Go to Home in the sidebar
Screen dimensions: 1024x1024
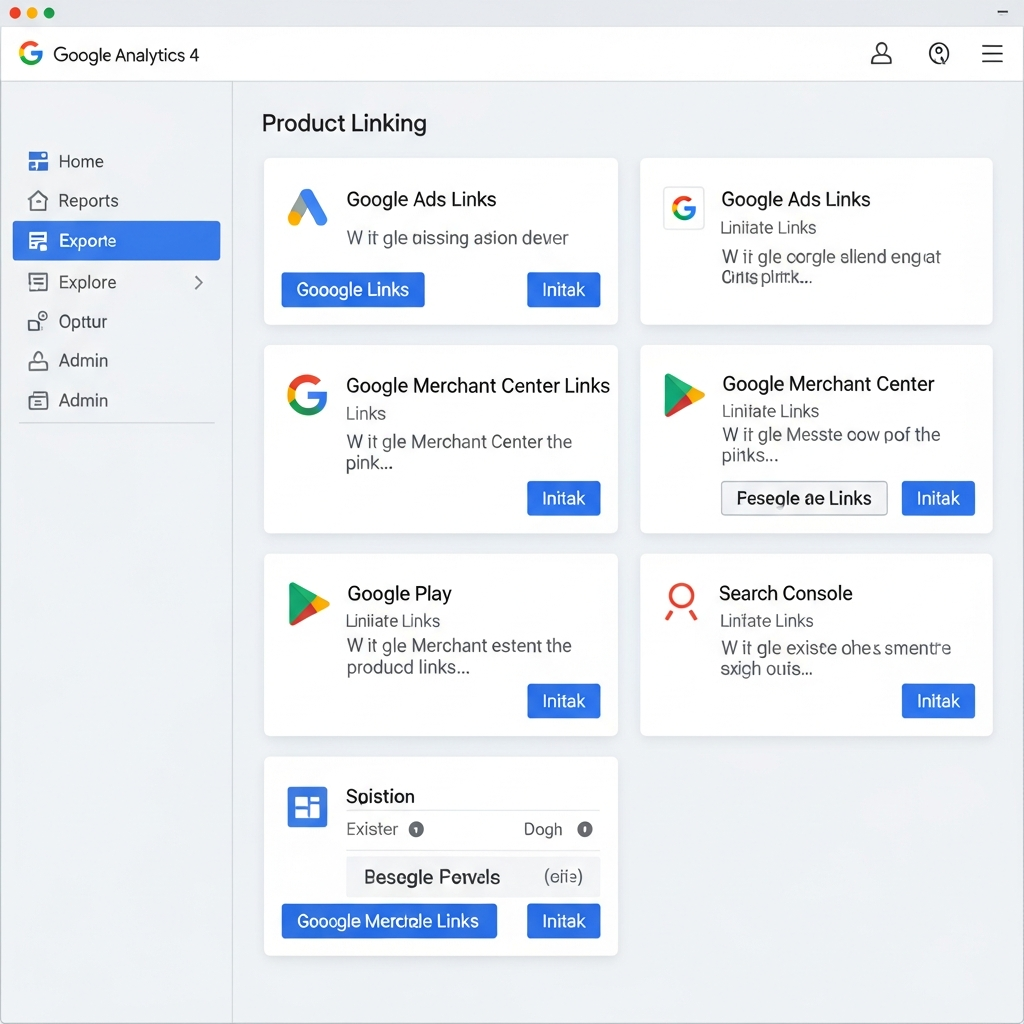click(x=80, y=162)
